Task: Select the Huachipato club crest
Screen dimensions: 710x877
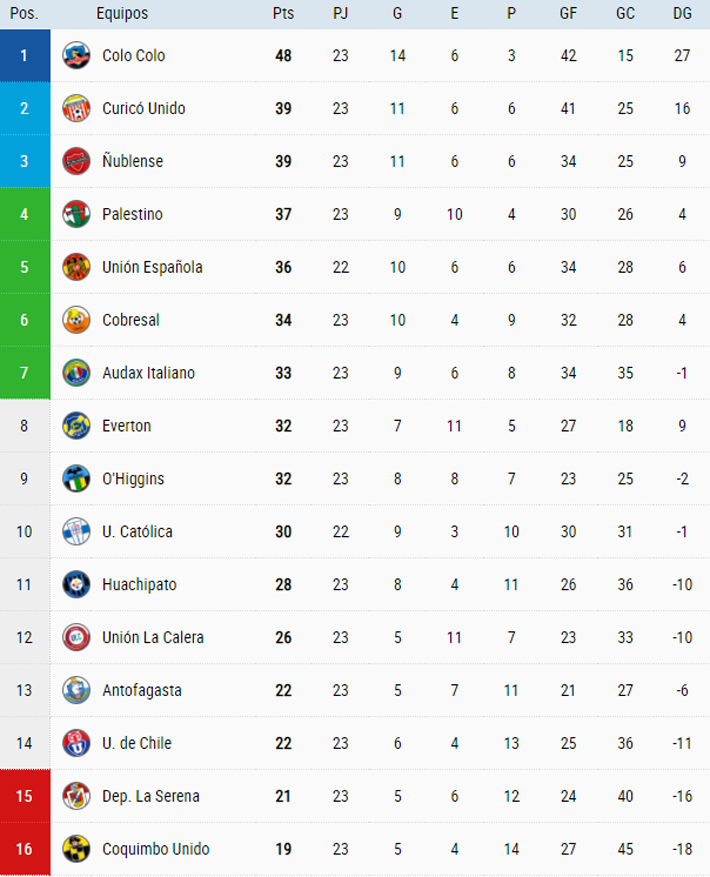Action: click(x=76, y=584)
